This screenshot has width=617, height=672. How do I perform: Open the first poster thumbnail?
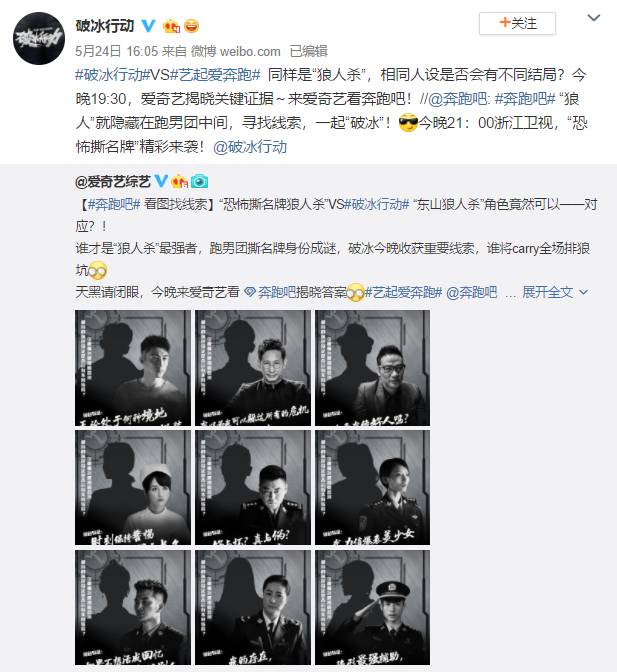[133, 368]
